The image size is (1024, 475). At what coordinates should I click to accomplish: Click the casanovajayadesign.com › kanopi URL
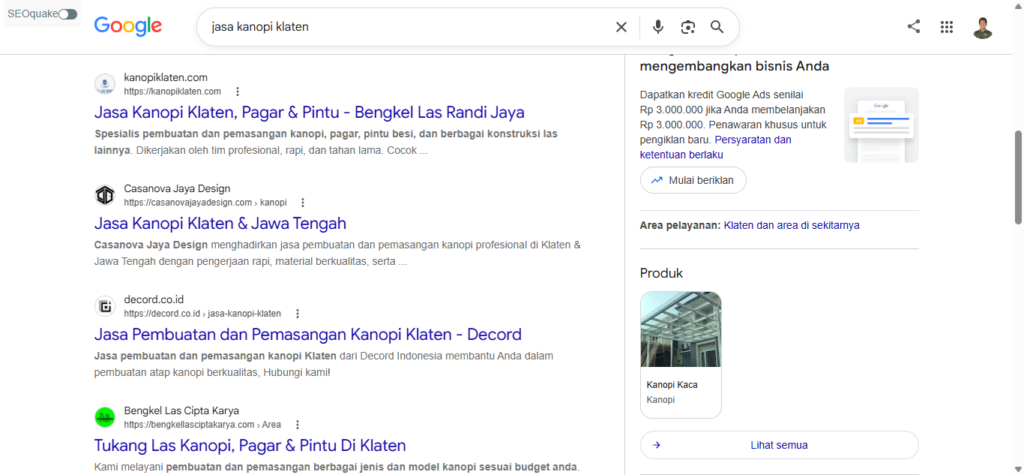pyautogui.click(x=205, y=203)
